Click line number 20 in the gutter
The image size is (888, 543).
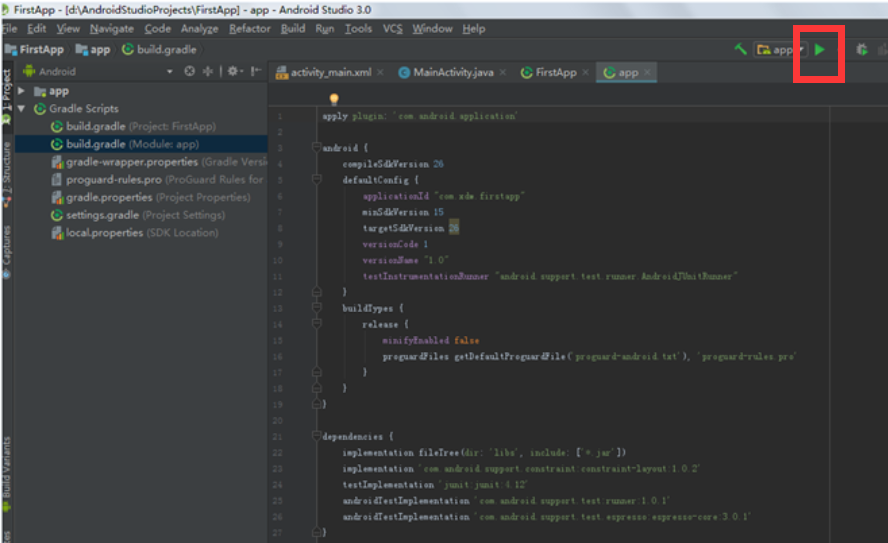click(x=278, y=420)
